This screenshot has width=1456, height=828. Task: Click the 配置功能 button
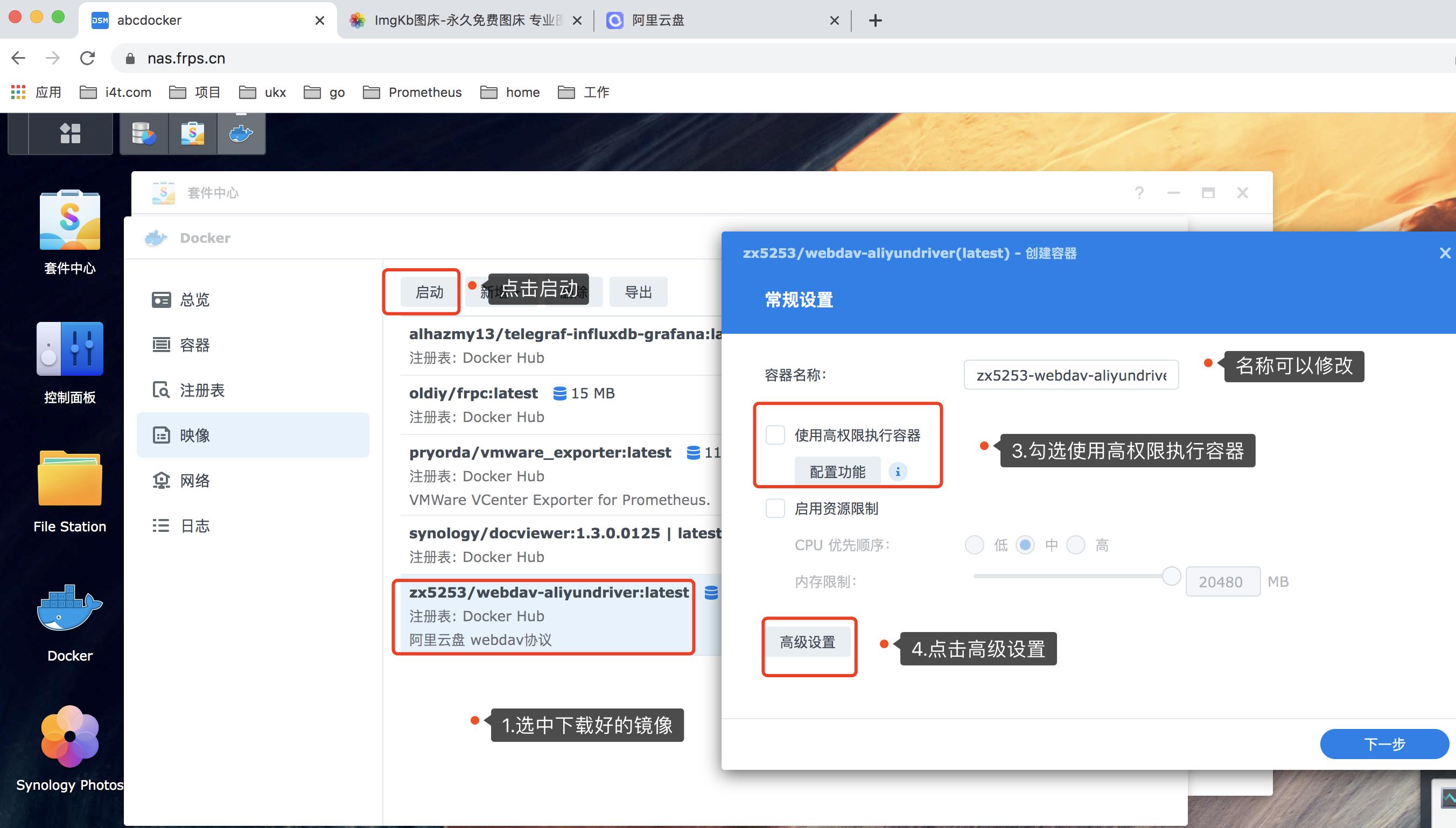[x=837, y=472]
